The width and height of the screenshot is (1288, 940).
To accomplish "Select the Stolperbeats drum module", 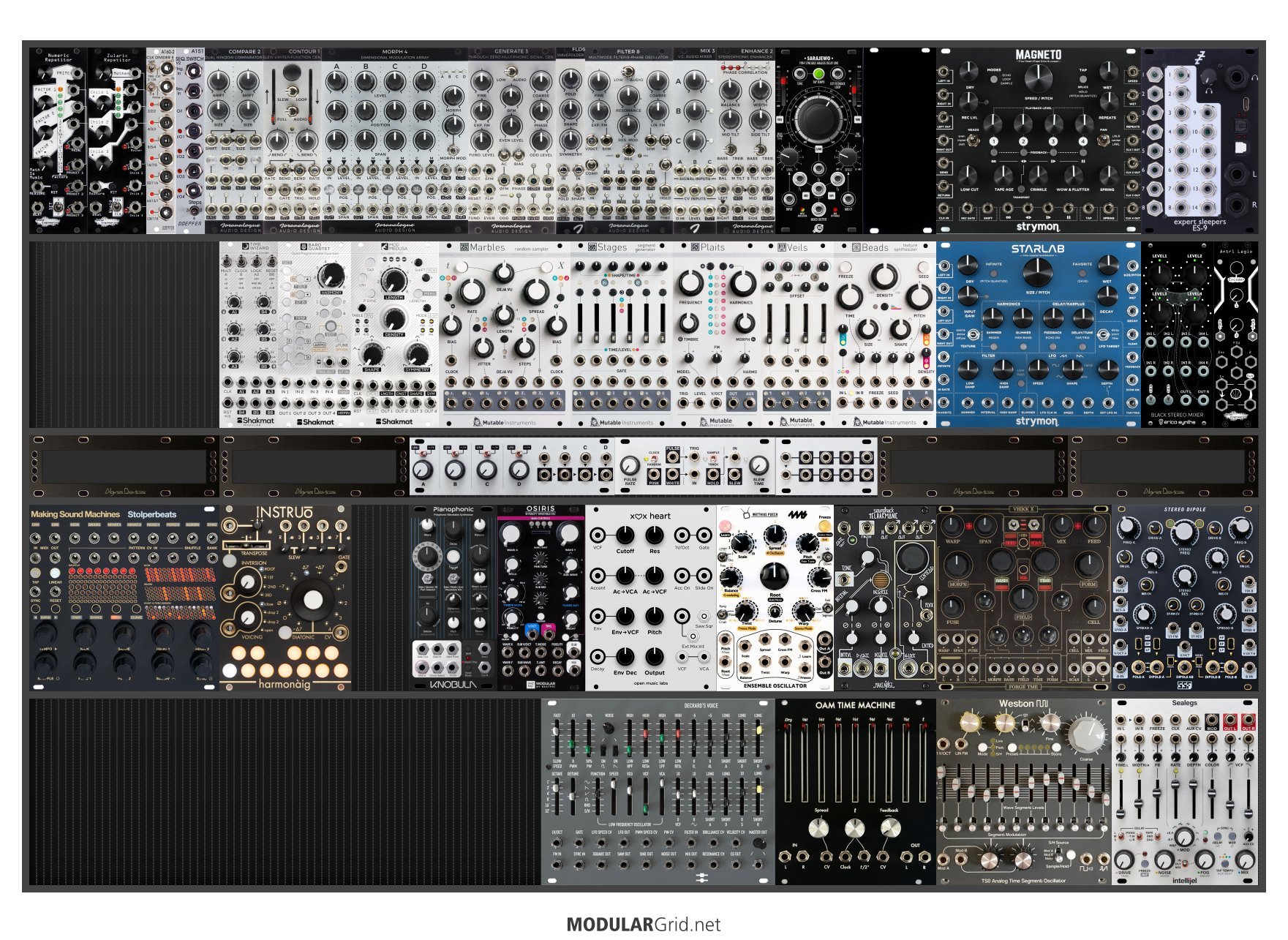I will pyautogui.click(x=124, y=598).
